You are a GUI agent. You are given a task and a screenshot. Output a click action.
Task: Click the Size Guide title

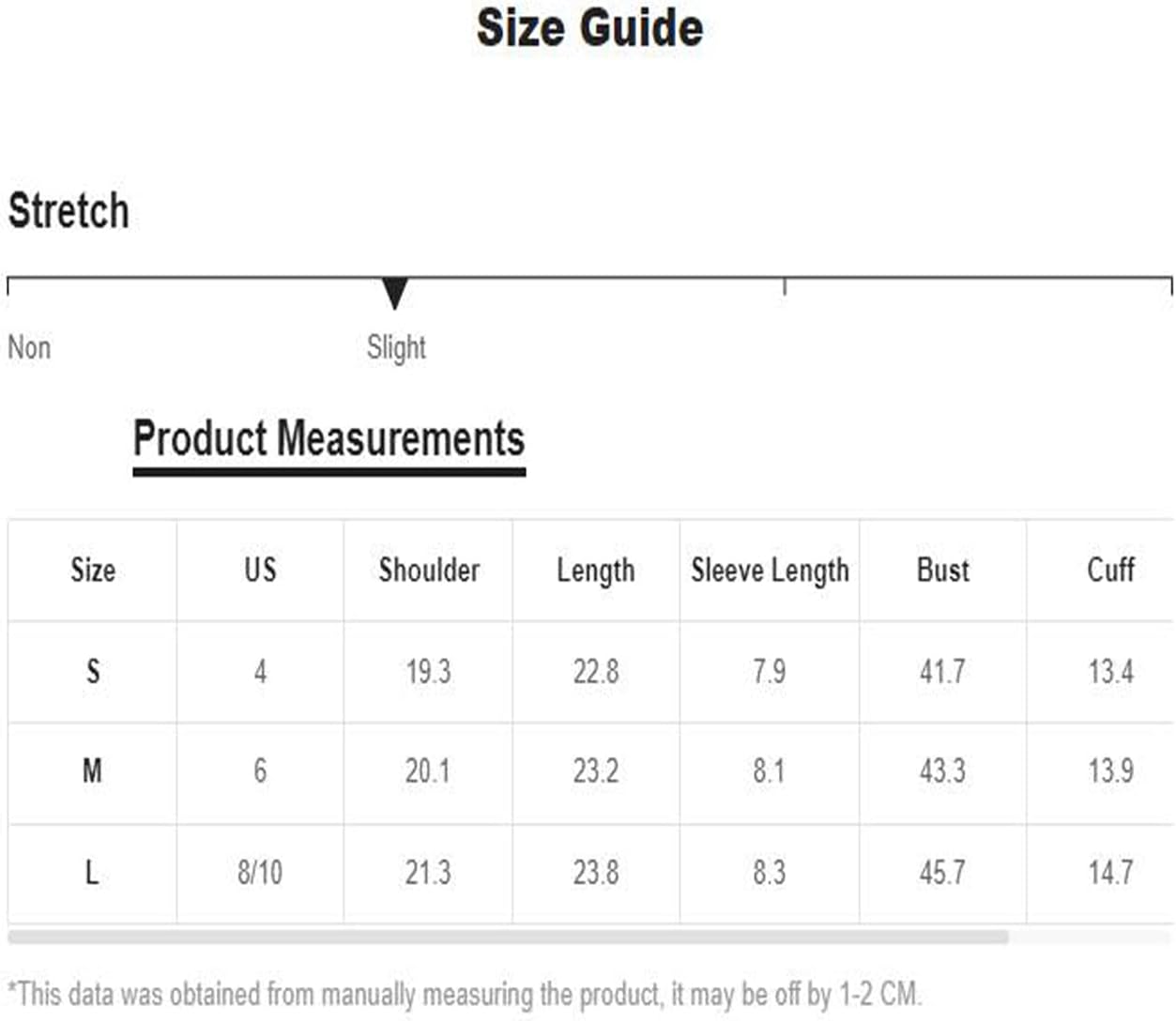[x=589, y=27]
